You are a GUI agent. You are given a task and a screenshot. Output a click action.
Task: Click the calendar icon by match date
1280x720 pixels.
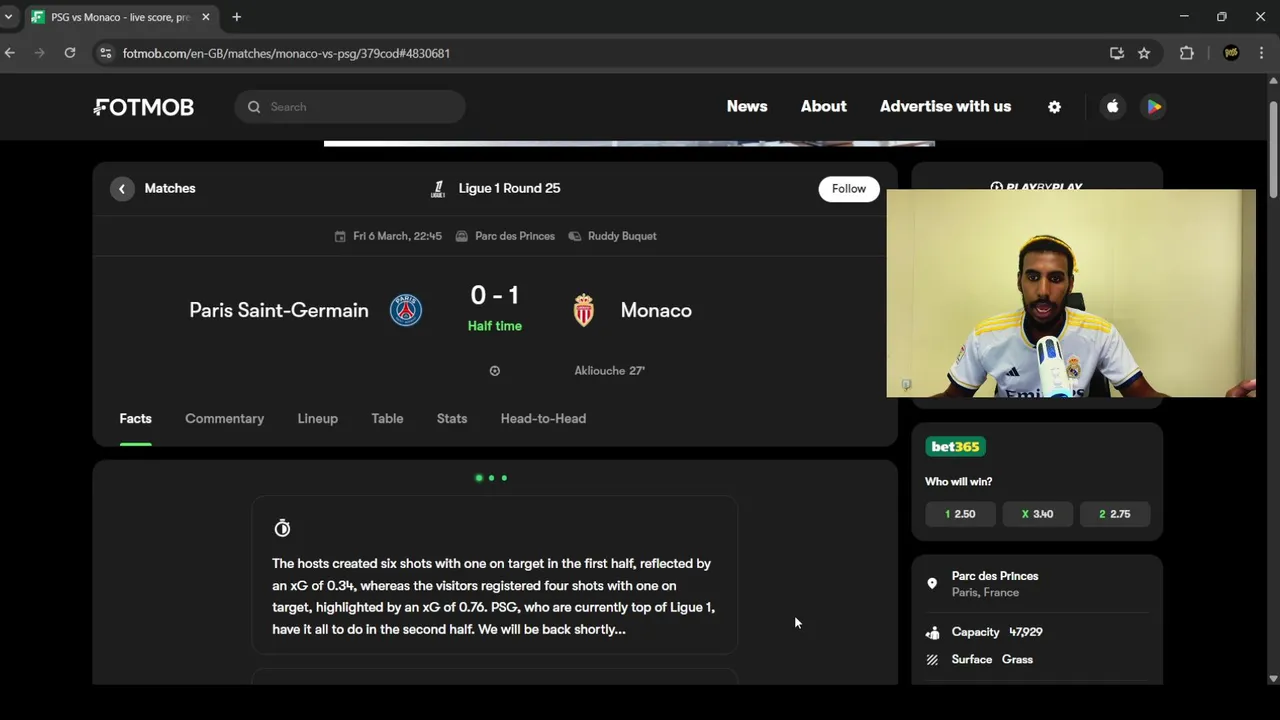[340, 236]
